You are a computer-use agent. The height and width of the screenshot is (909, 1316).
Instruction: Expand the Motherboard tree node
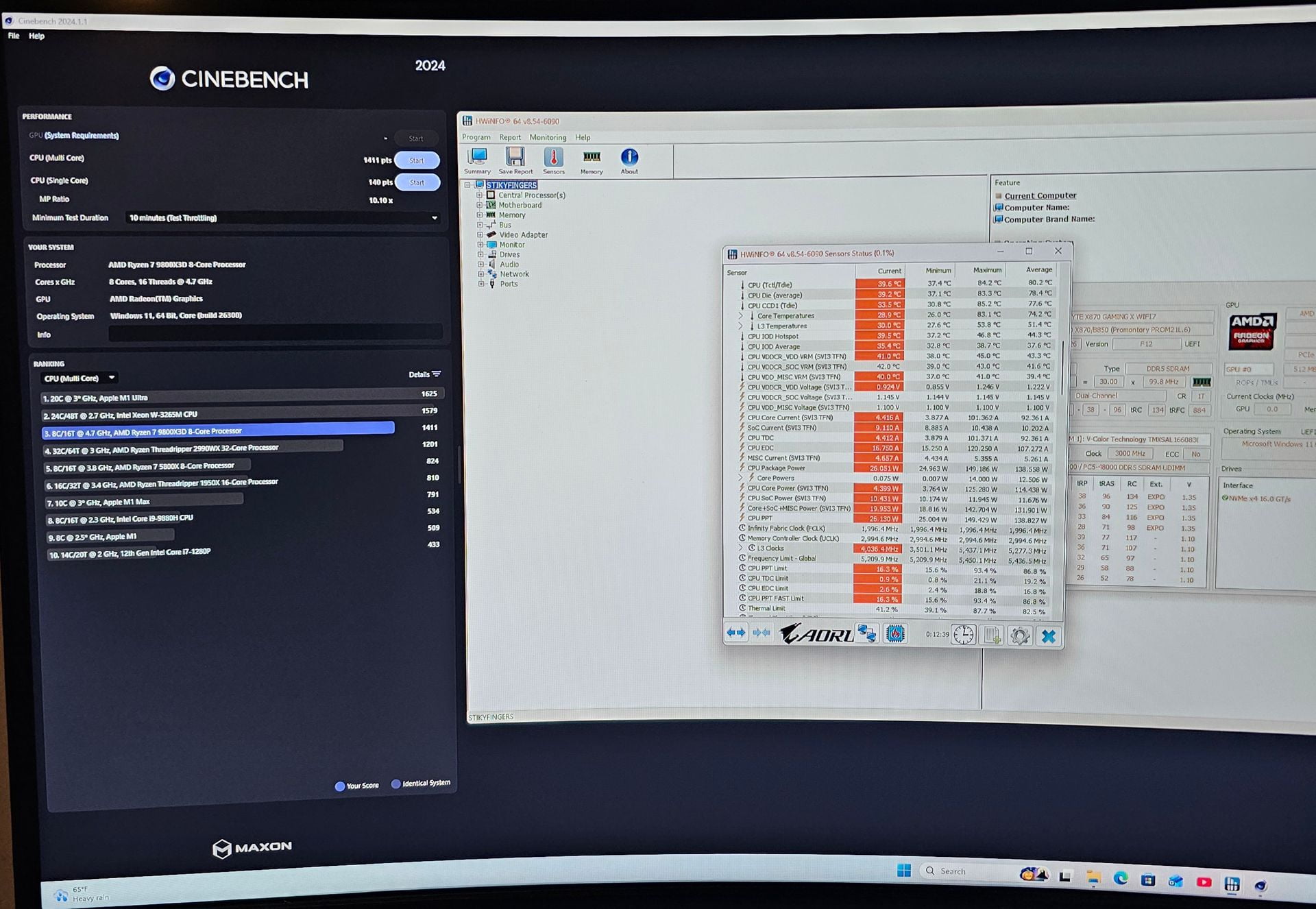click(480, 205)
